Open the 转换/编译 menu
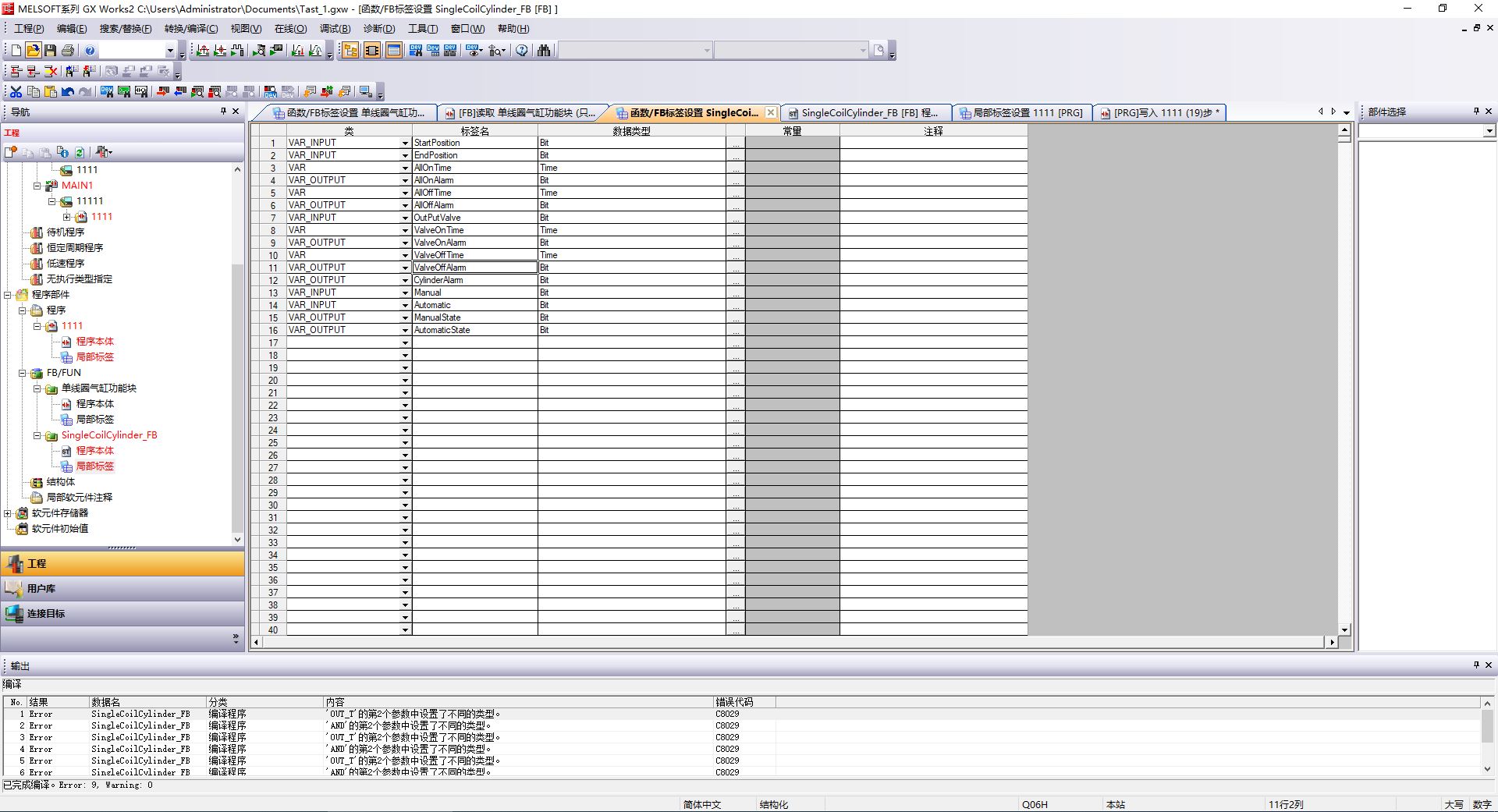 (190, 29)
